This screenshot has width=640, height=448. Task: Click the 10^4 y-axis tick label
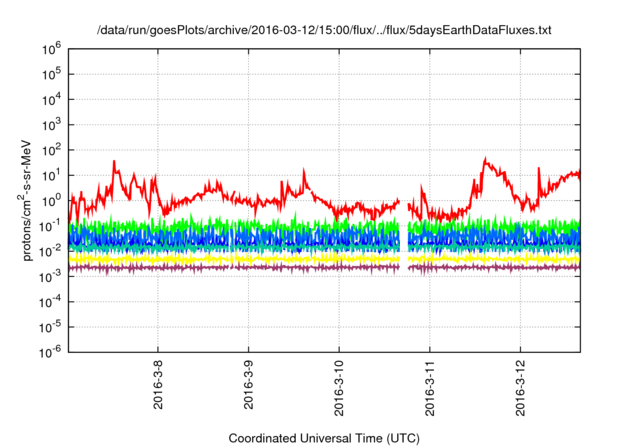click(x=51, y=100)
